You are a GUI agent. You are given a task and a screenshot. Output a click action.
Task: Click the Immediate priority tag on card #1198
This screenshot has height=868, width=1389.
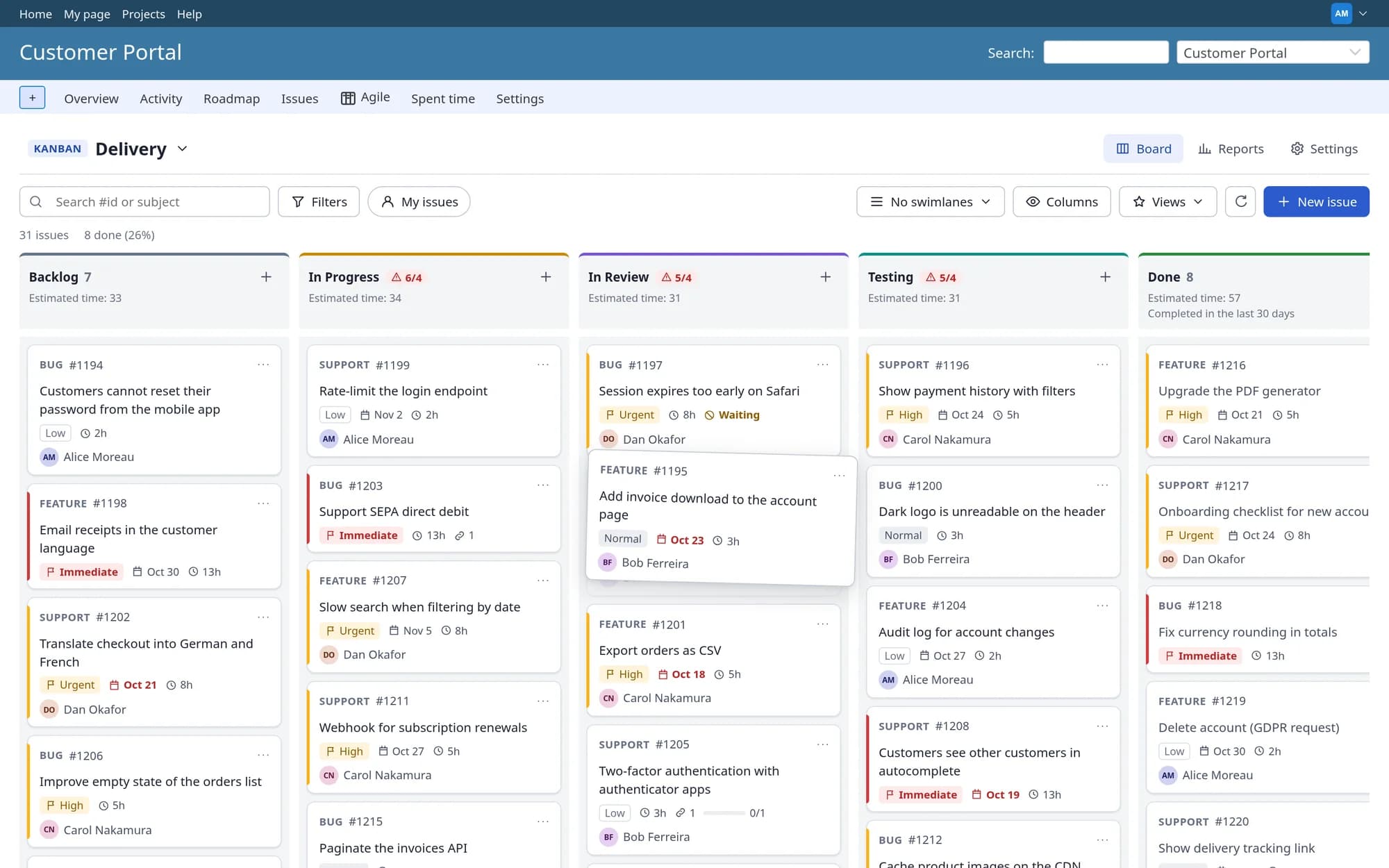pos(82,572)
